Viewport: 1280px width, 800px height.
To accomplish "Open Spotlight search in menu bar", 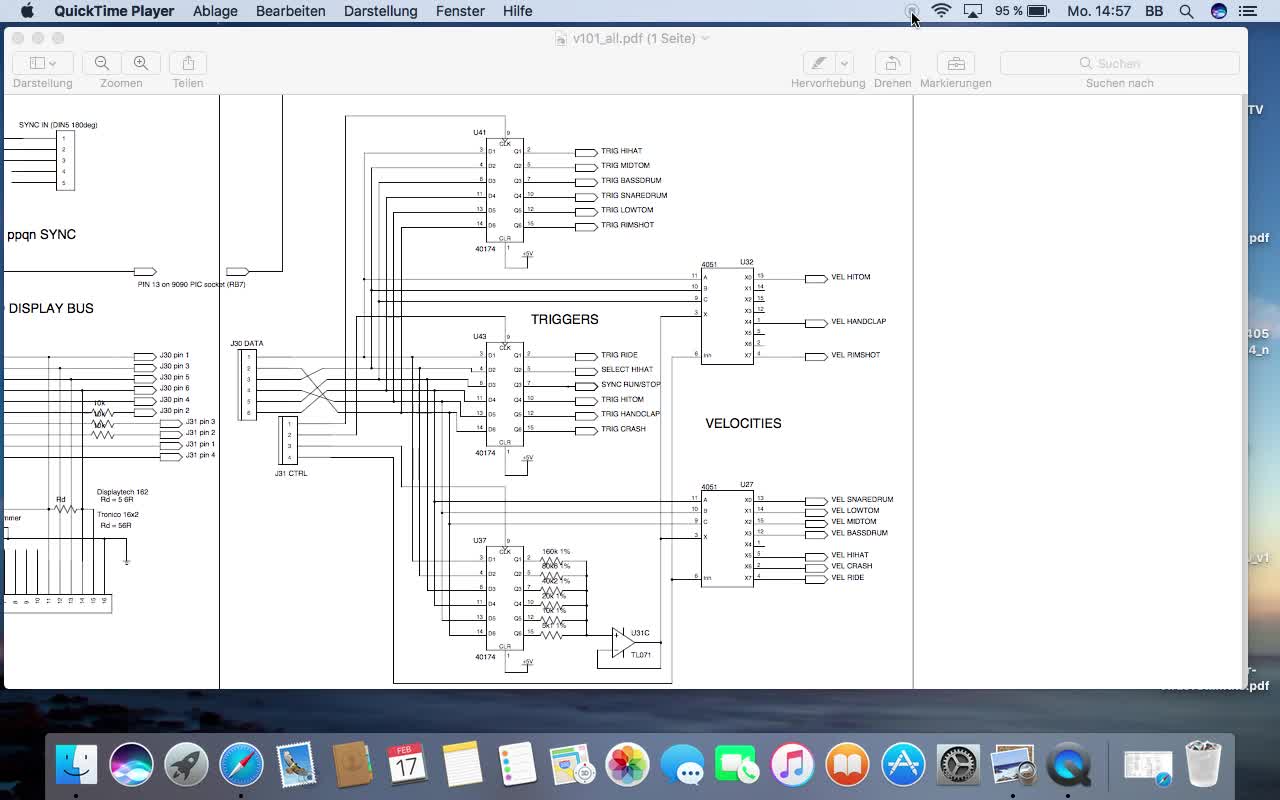I will pyautogui.click(x=1186, y=11).
